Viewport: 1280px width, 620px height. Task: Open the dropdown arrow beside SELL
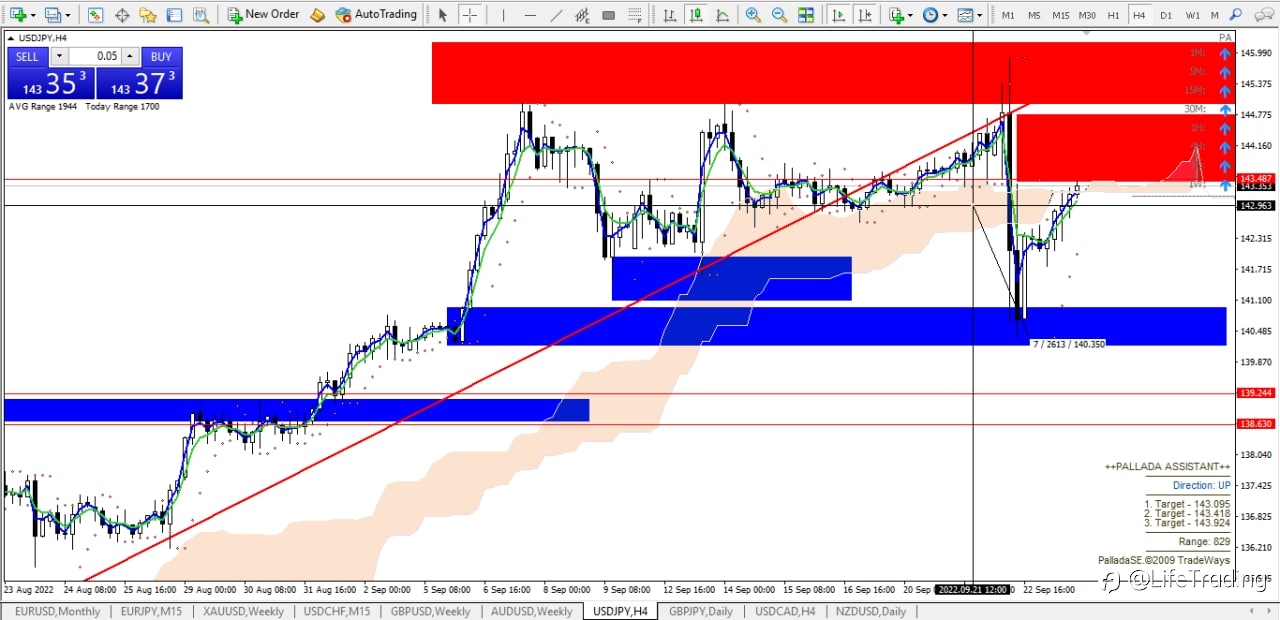coord(59,56)
